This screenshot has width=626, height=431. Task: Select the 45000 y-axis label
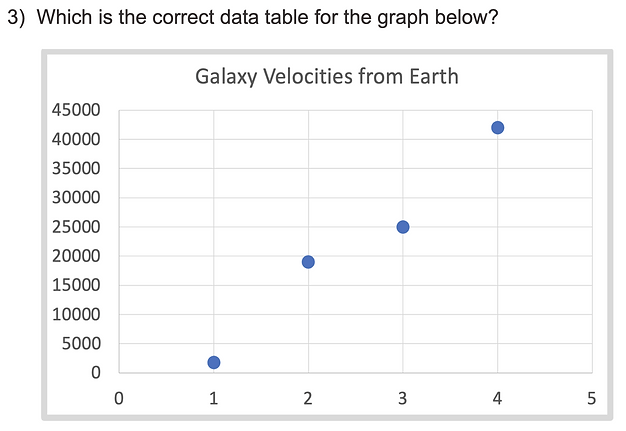tap(77, 110)
